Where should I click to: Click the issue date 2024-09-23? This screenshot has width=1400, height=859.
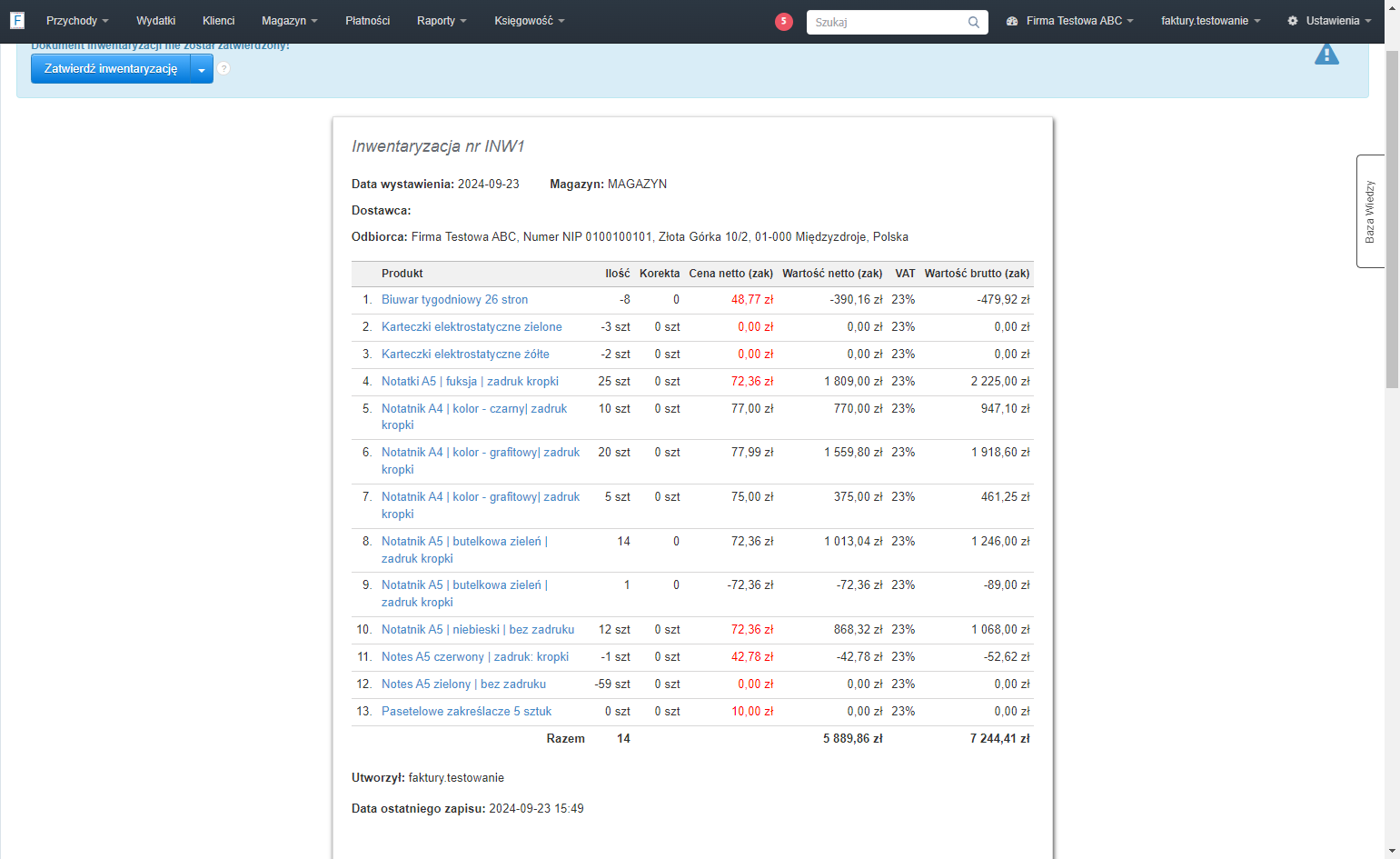[489, 185]
